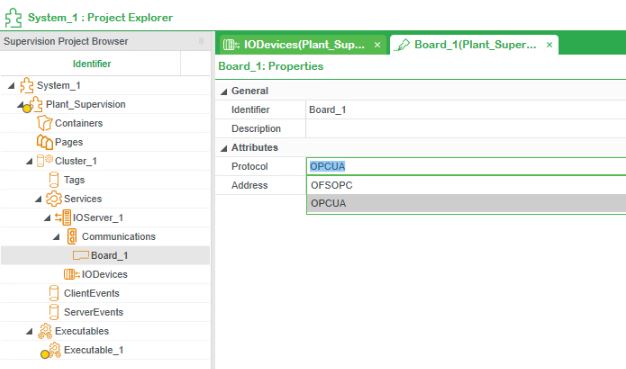
Task: Click the Description property label
Action: [x=256, y=129]
